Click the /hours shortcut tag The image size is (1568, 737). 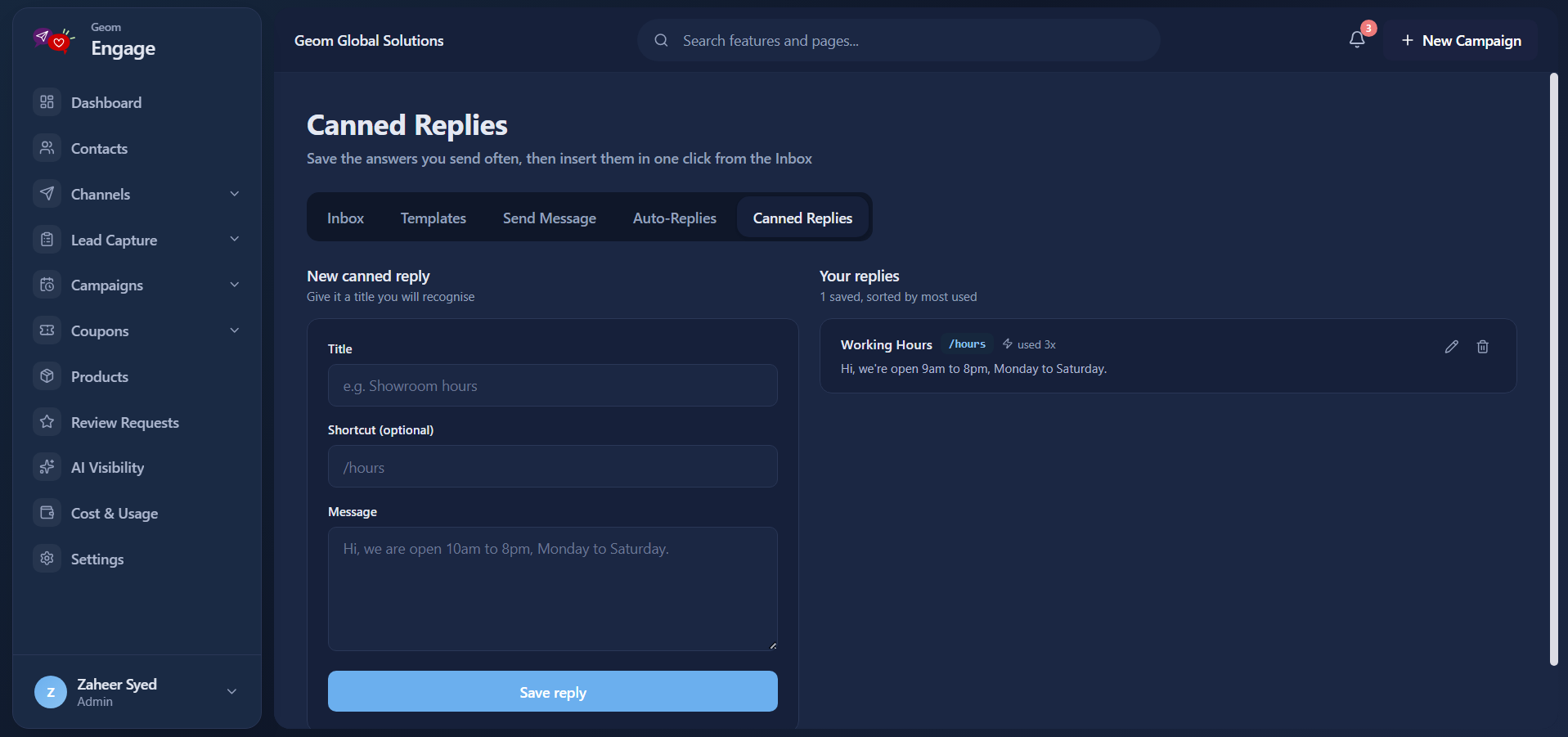coord(967,344)
